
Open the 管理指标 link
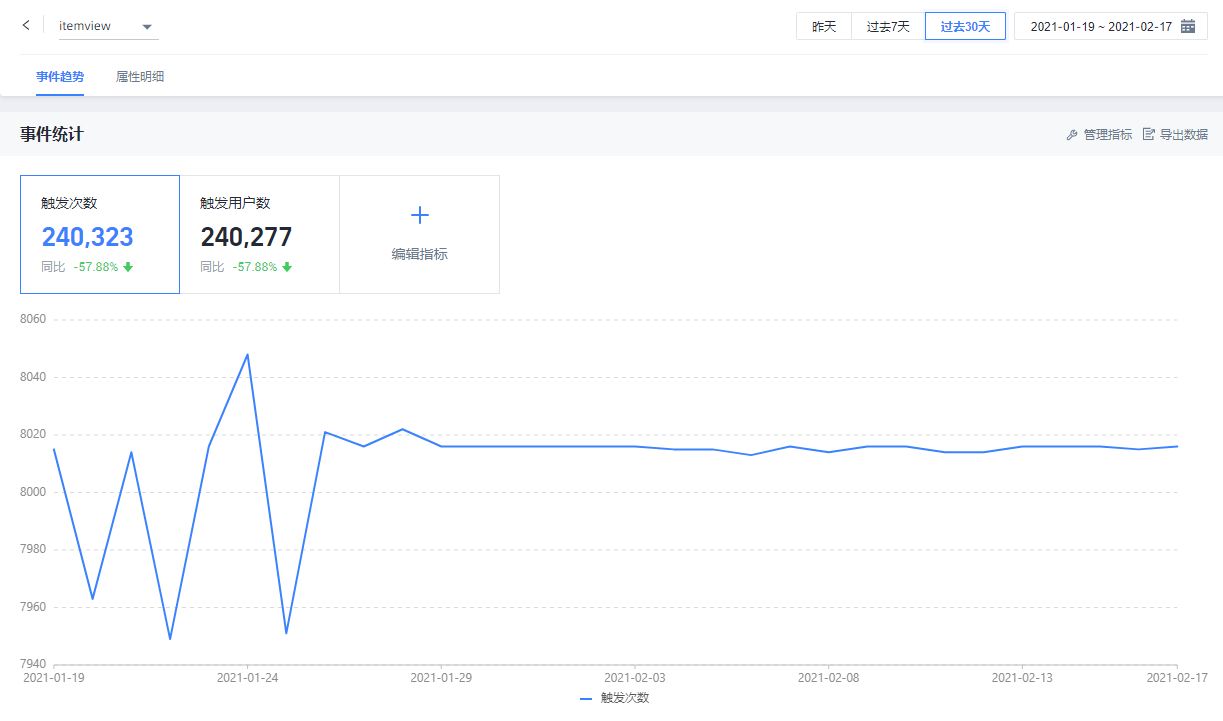coord(1107,135)
